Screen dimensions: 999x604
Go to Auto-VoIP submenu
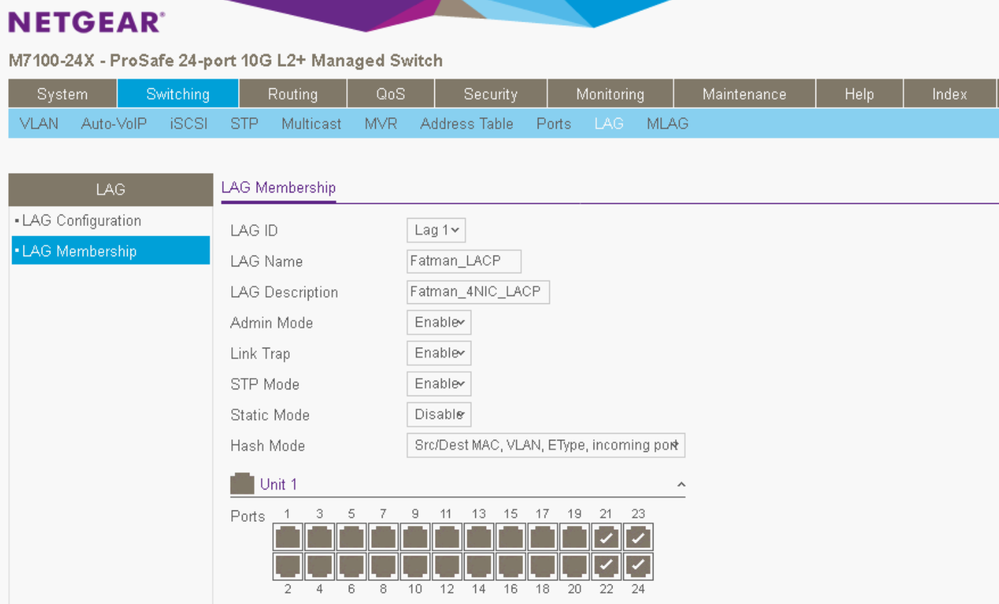point(113,124)
